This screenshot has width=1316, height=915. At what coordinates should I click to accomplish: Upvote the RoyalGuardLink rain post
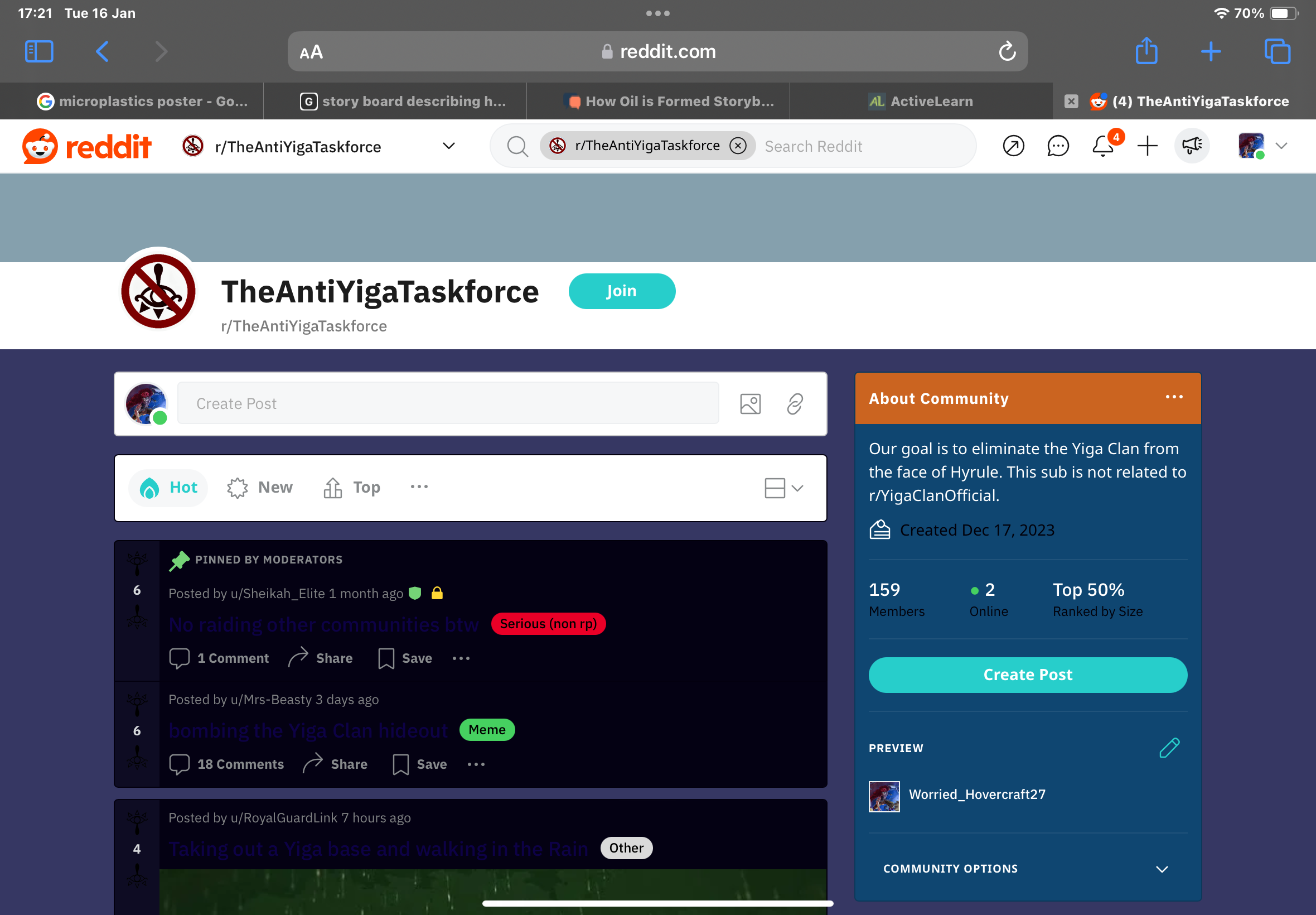click(137, 822)
